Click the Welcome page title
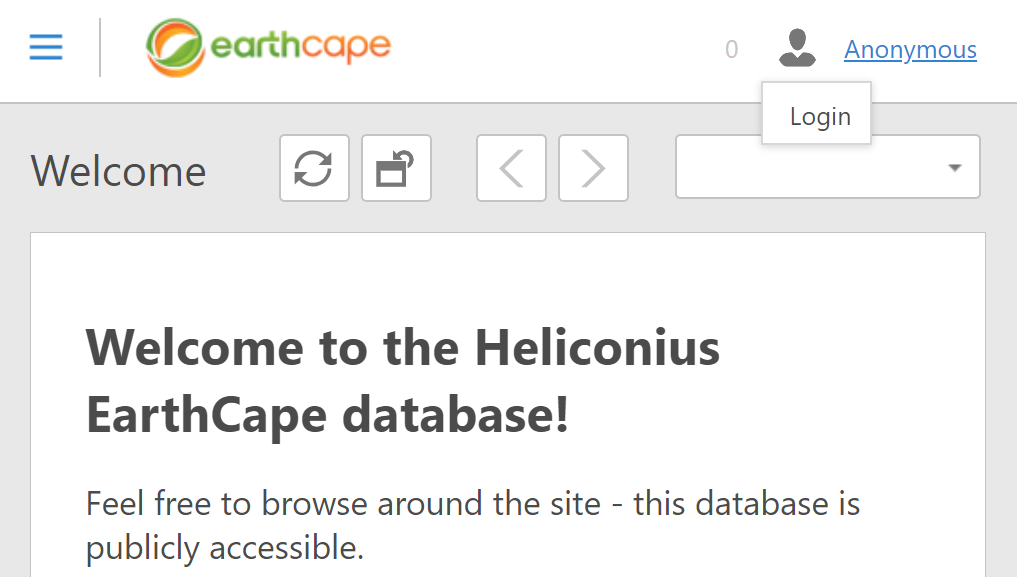This screenshot has height=577, width=1017. click(x=118, y=171)
